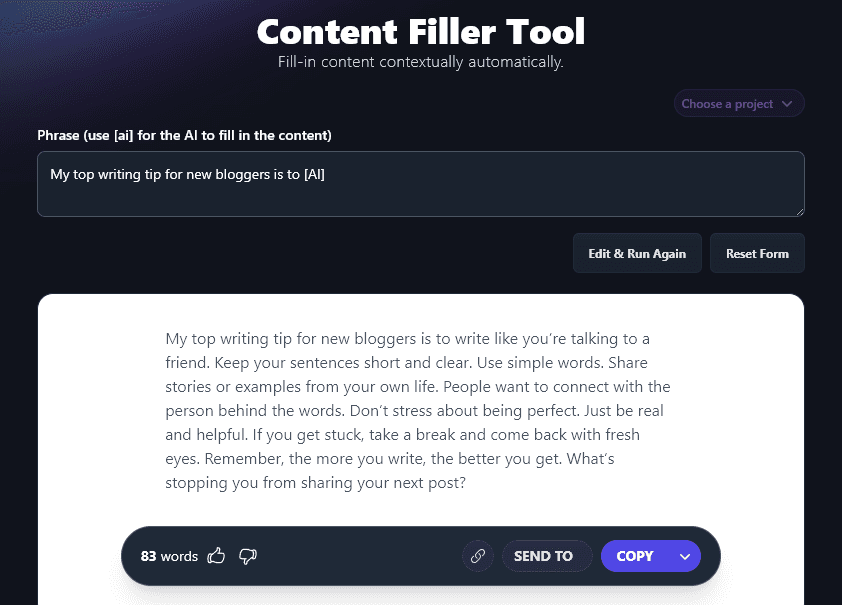Click the Content Filler Tool heading
The height and width of the screenshot is (605, 842).
(x=421, y=32)
